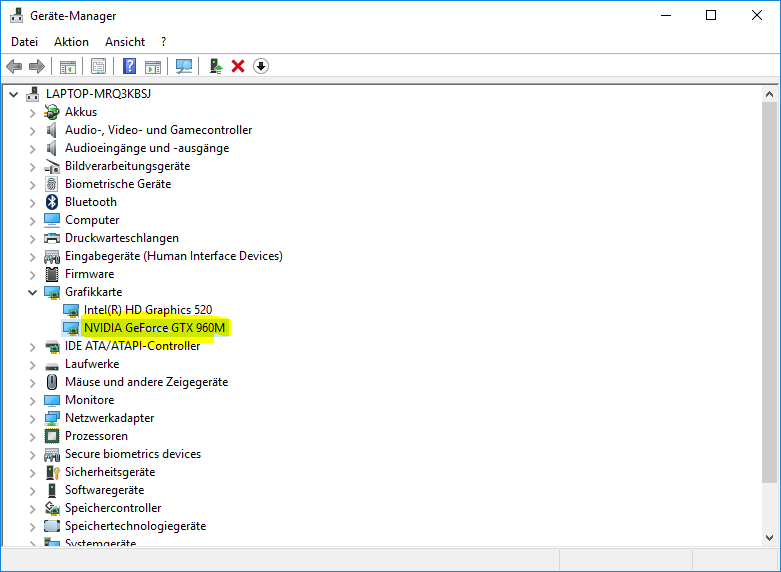Toggle the action pane toolbar icon
This screenshot has width=781, height=572.
[x=153, y=66]
